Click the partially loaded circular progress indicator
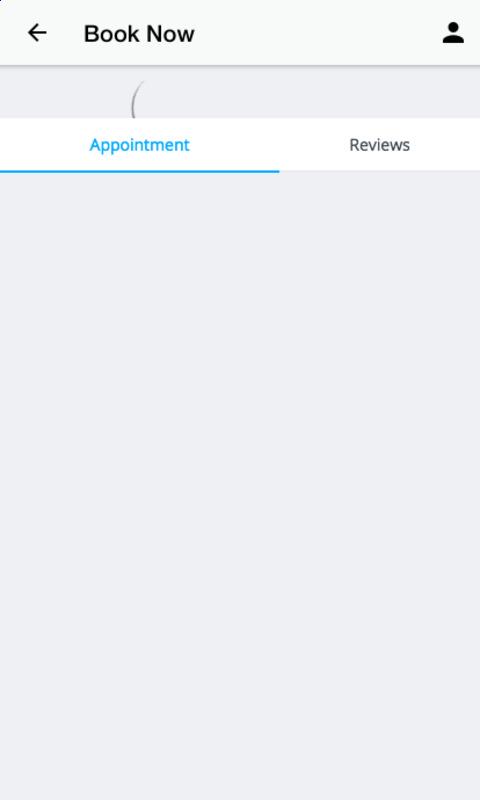Screen dimensions: 480x800 [137, 99]
